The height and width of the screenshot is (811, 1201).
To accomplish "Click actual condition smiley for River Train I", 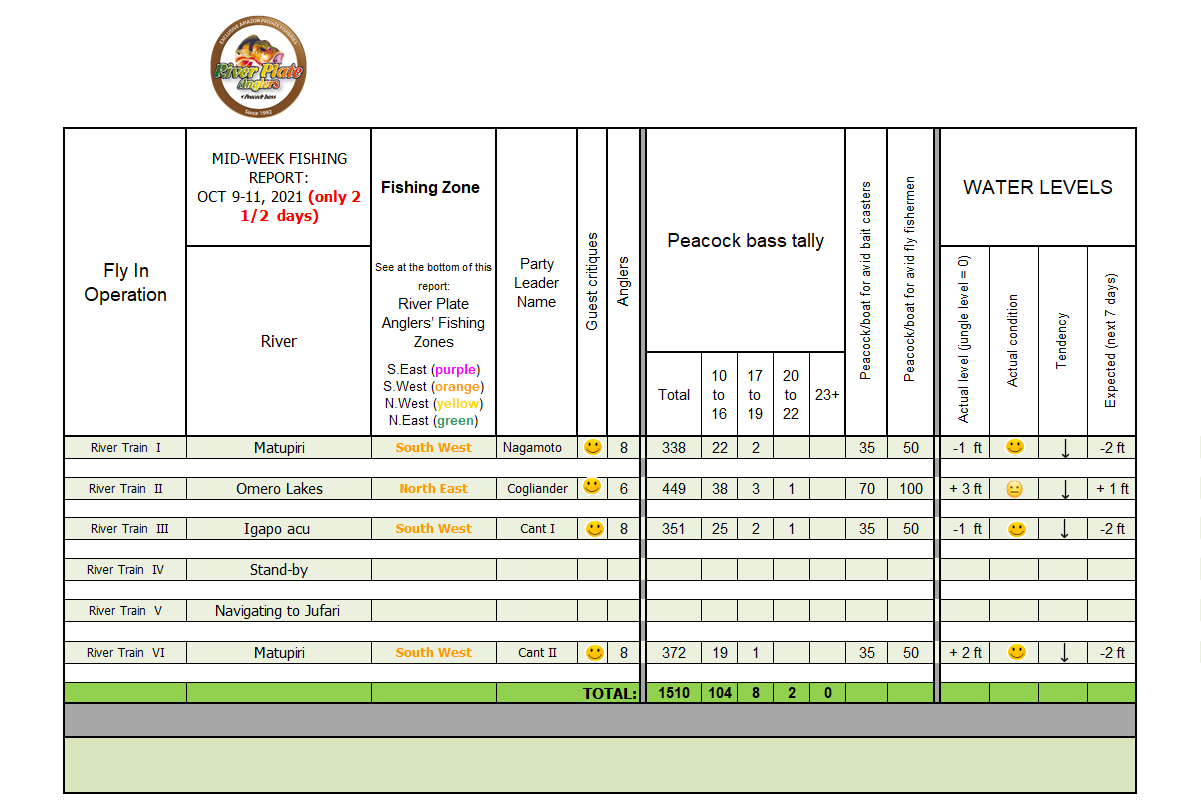I will (1015, 447).
